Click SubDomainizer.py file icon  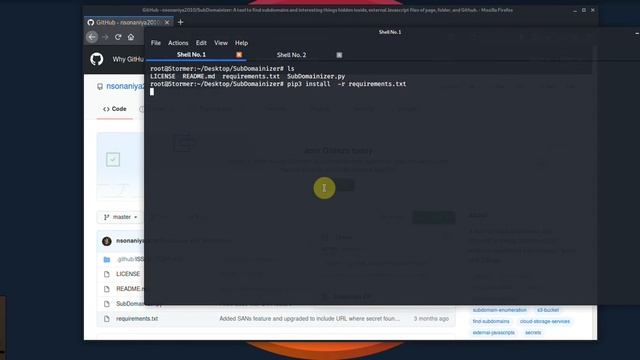(107, 304)
